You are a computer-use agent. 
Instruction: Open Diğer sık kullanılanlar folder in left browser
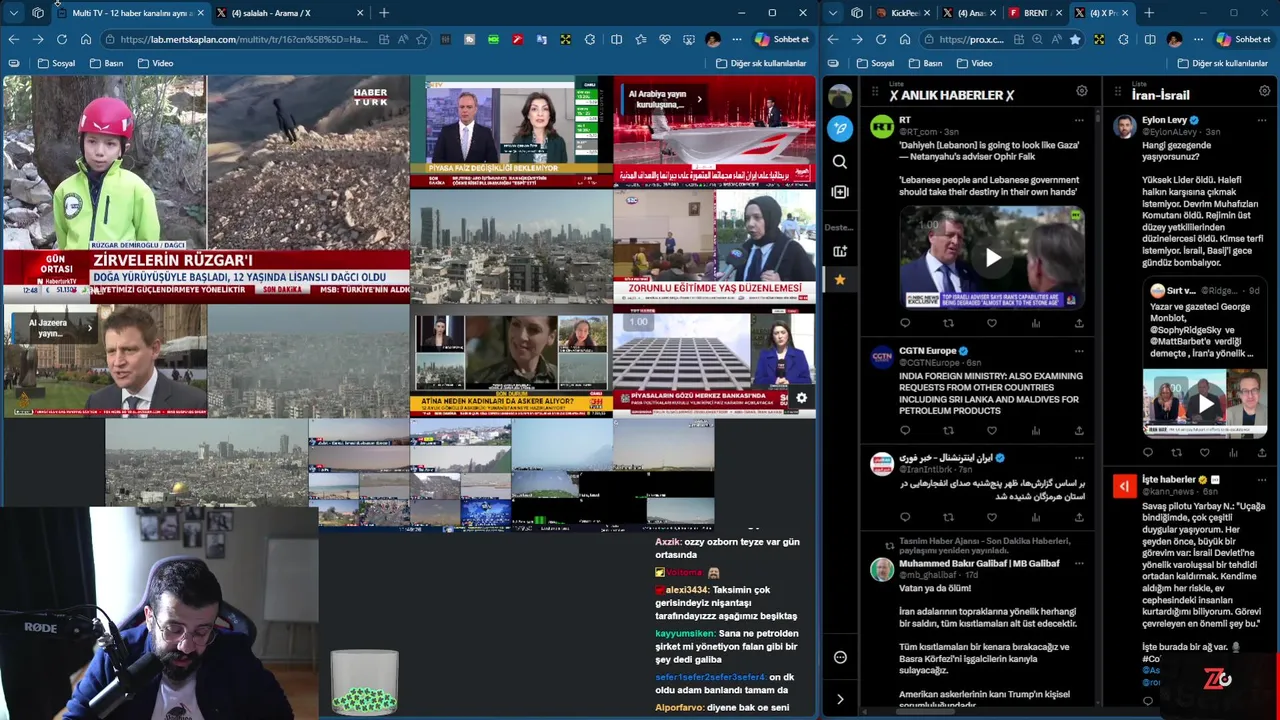coord(761,63)
